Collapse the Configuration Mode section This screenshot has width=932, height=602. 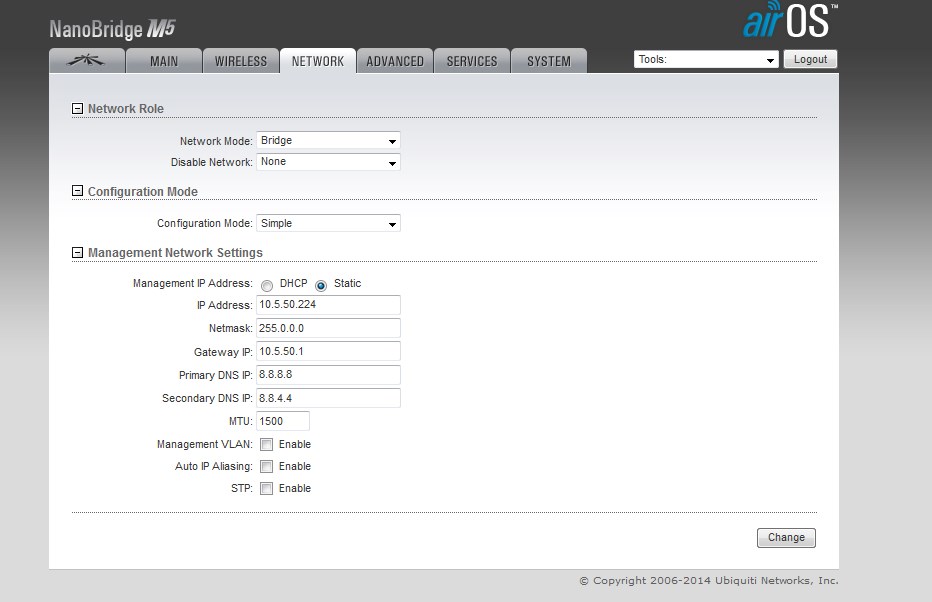point(77,191)
